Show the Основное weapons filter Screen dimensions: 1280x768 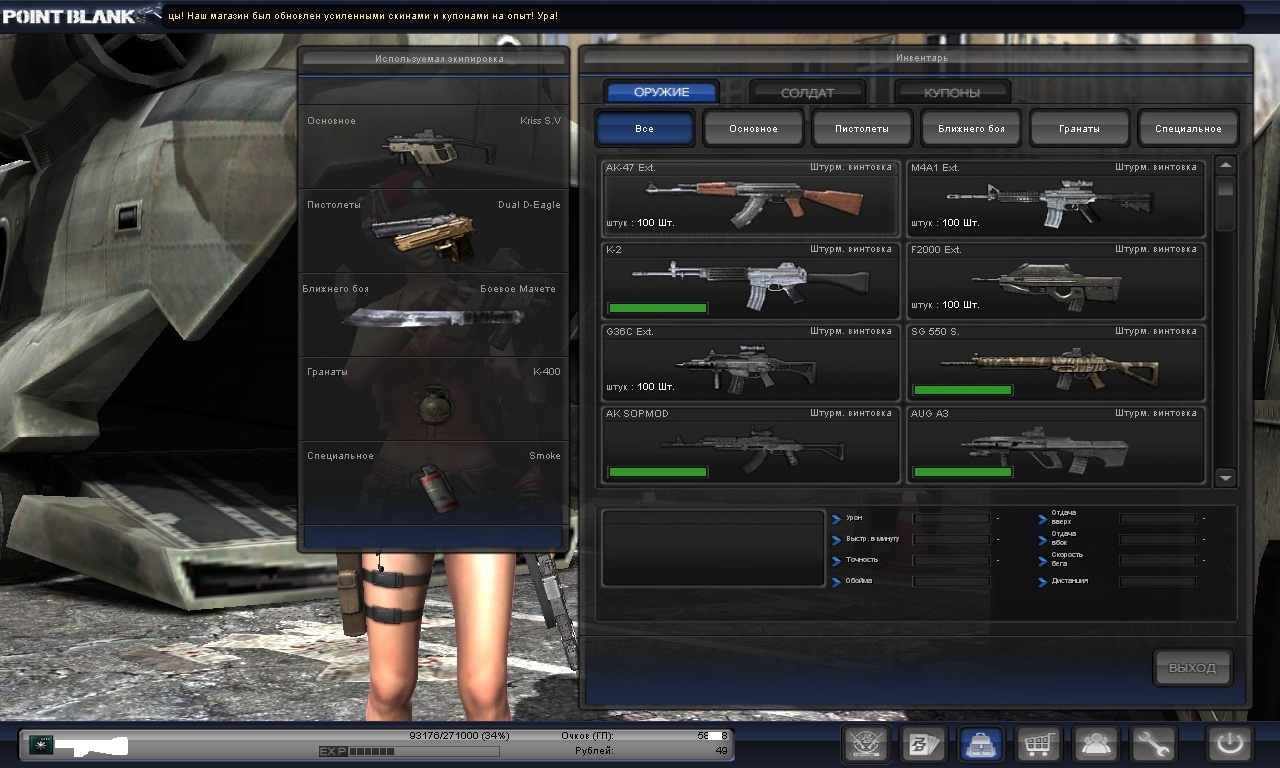[x=753, y=129]
